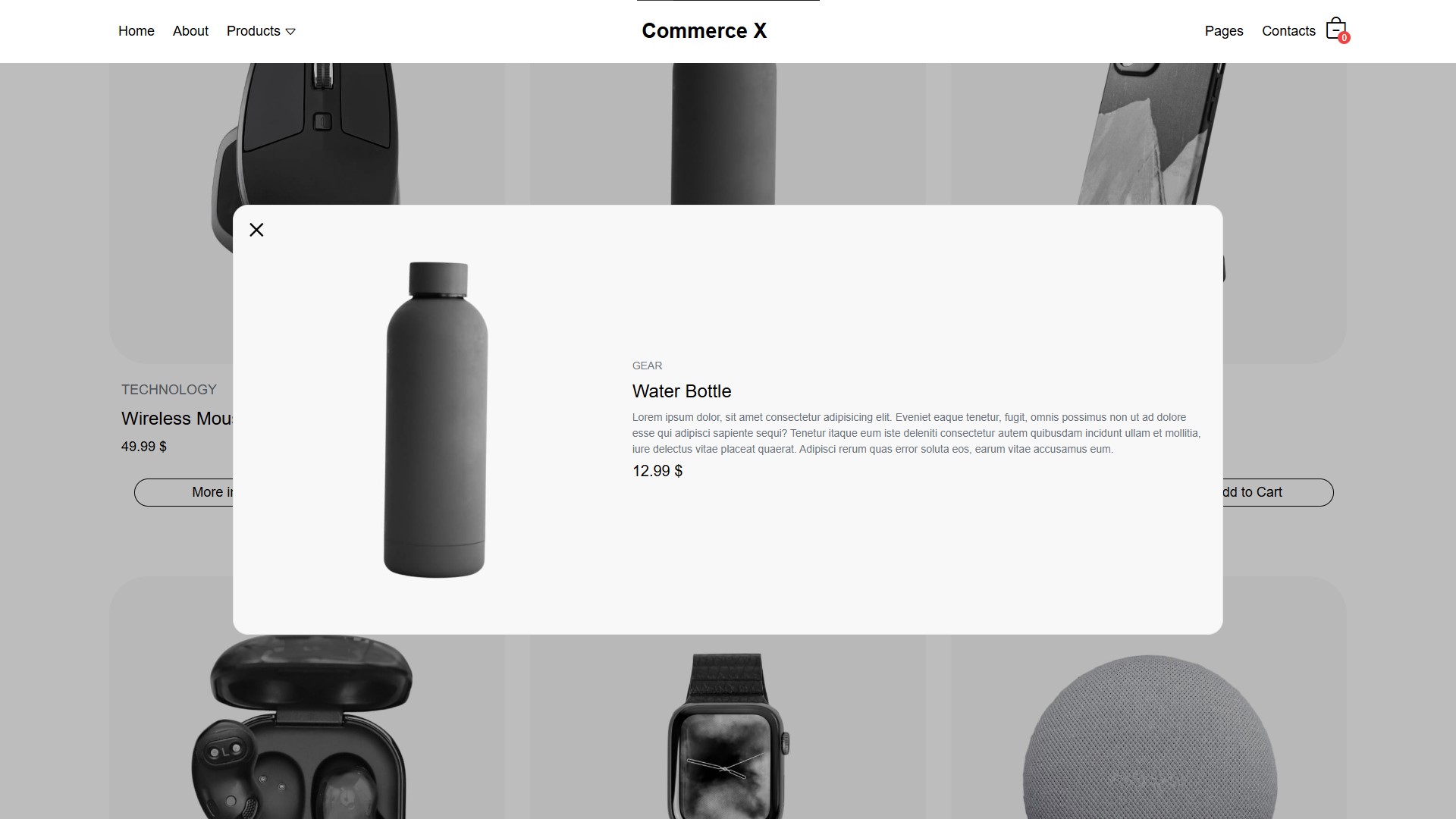
Task: Click More info button under Wireless Mouse
Action: [x=184, y=492]
